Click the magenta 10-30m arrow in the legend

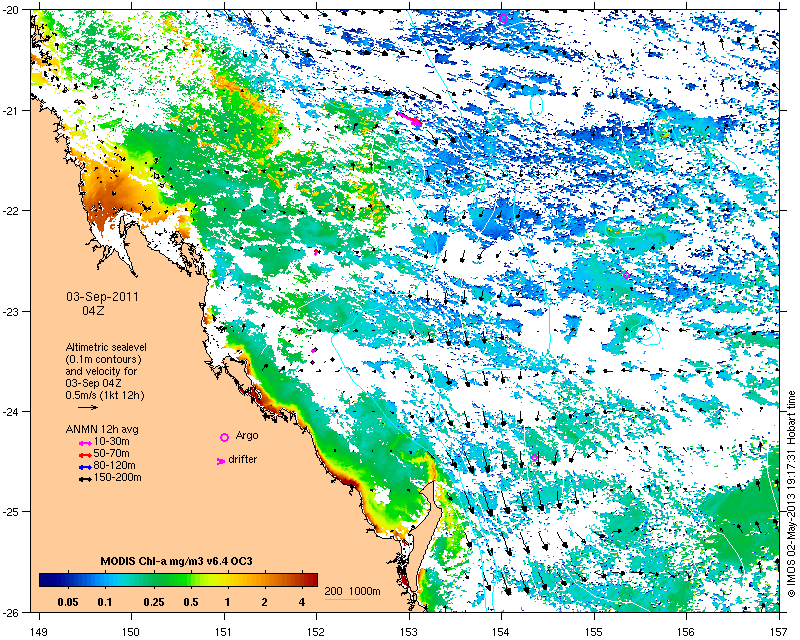click(85, 443)
